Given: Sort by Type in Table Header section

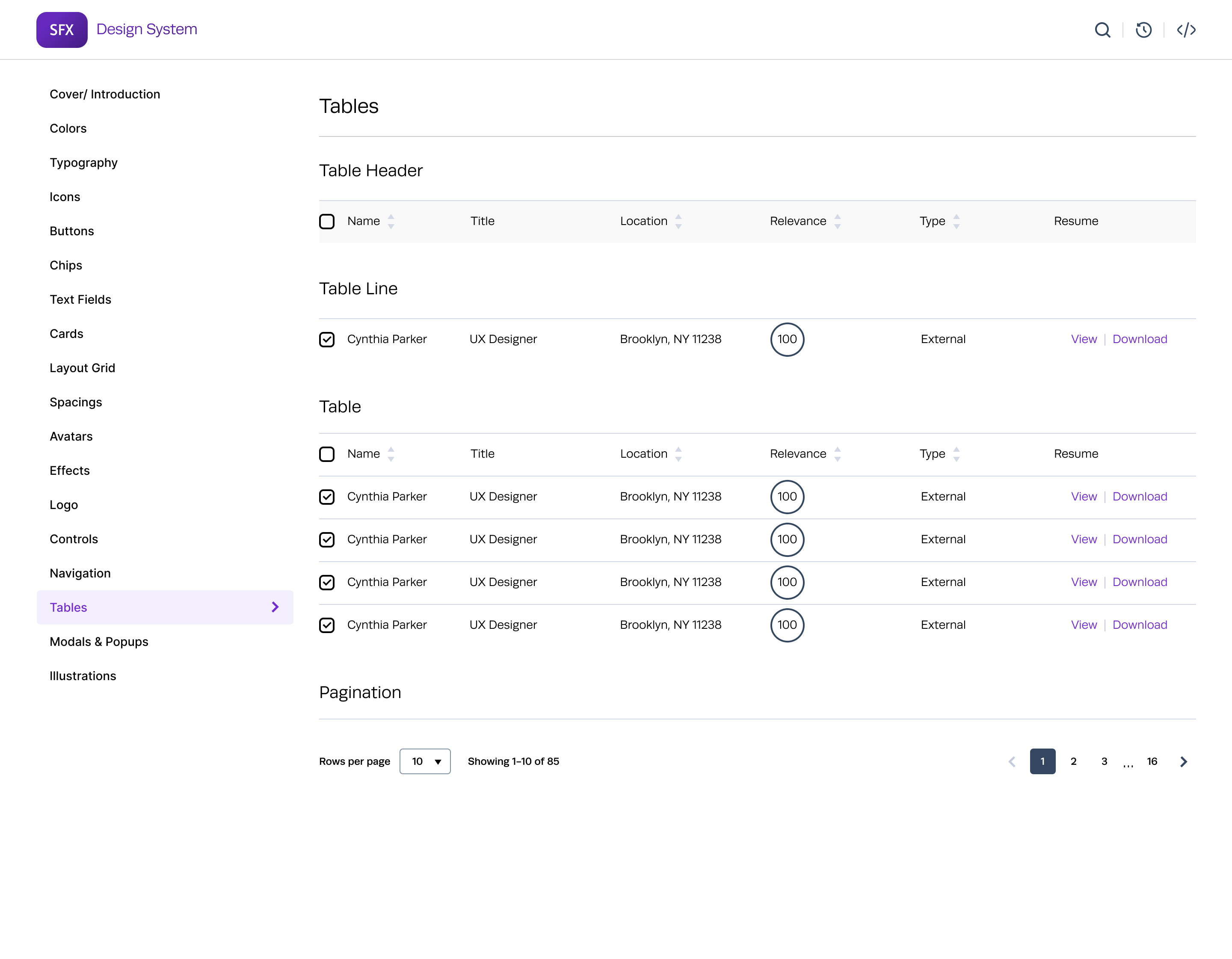Looking at the screenshot, I should point(956,221).
